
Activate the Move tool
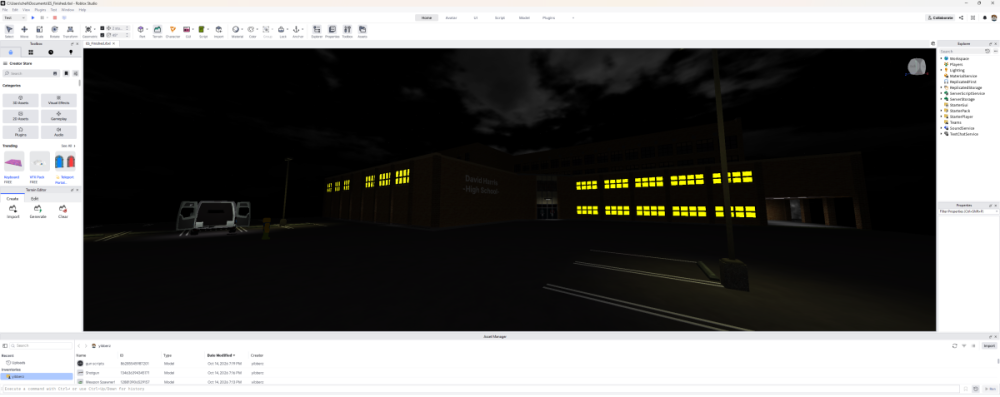(24, 31)
